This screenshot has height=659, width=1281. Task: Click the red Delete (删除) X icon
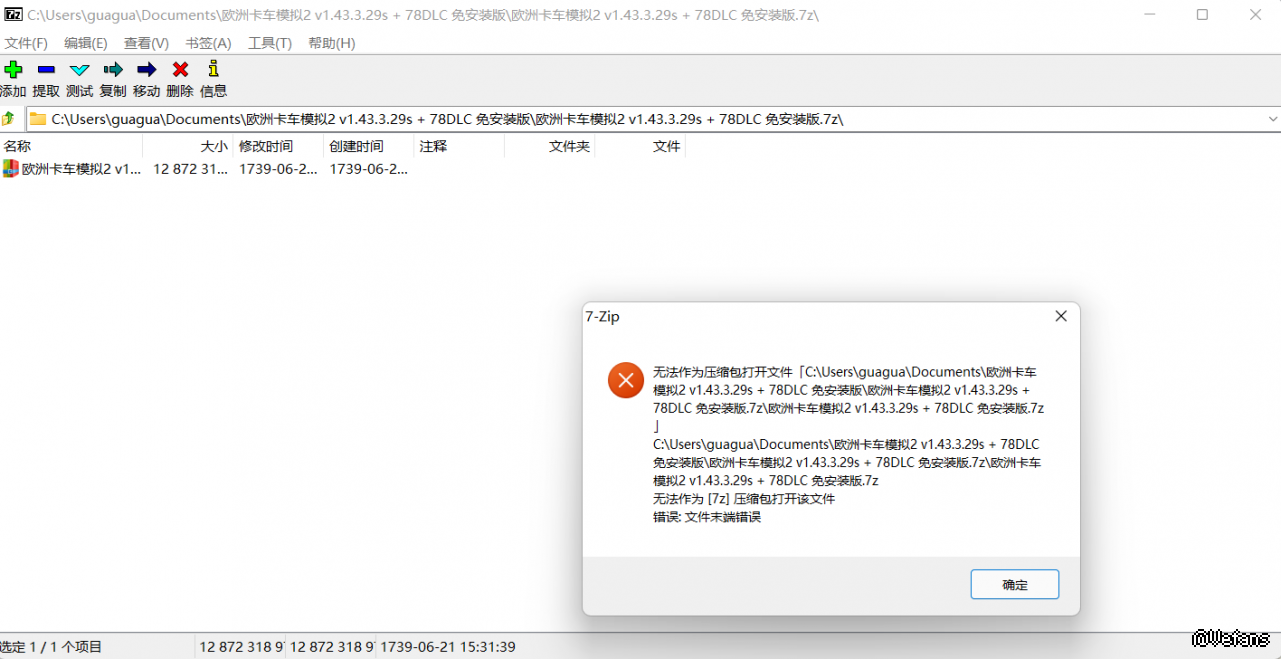click(x=180, y=69)
